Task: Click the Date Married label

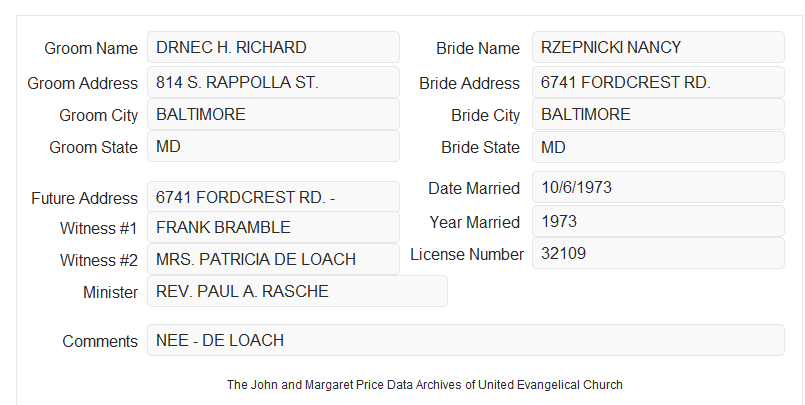Action: point(474,188)
